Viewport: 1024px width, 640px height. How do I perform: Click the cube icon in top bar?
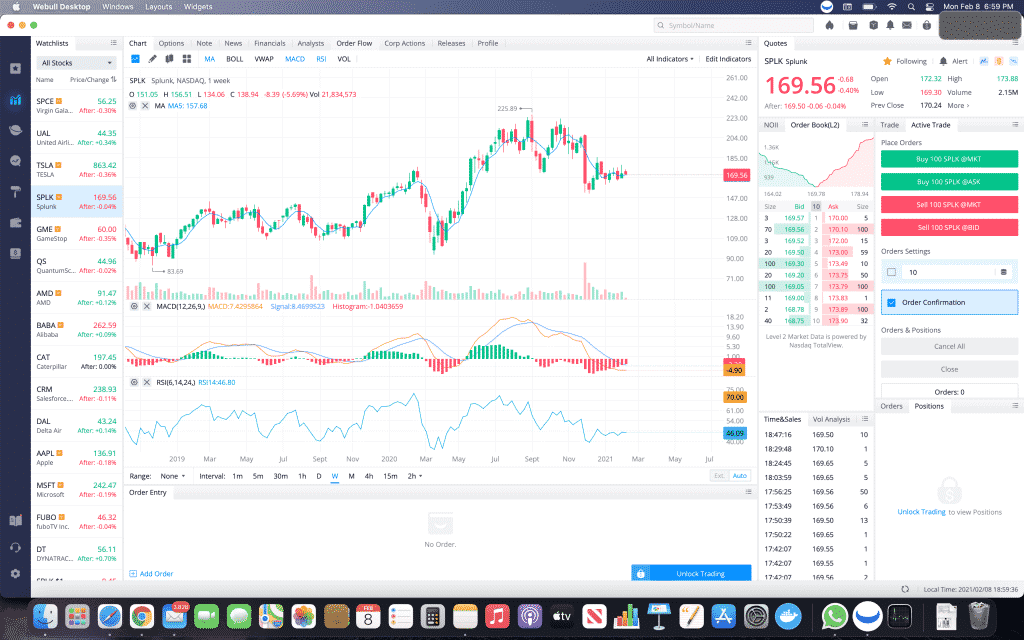[873, 25]
